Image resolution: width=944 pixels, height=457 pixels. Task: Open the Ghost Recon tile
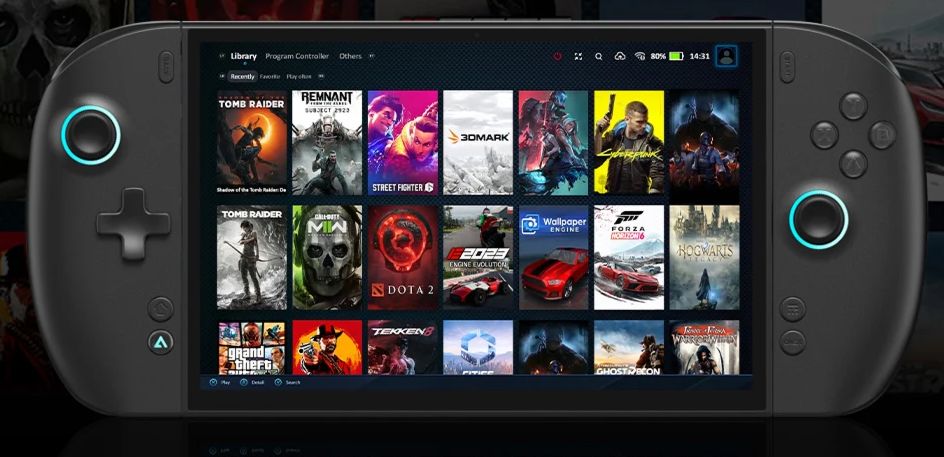pos(629,347)
